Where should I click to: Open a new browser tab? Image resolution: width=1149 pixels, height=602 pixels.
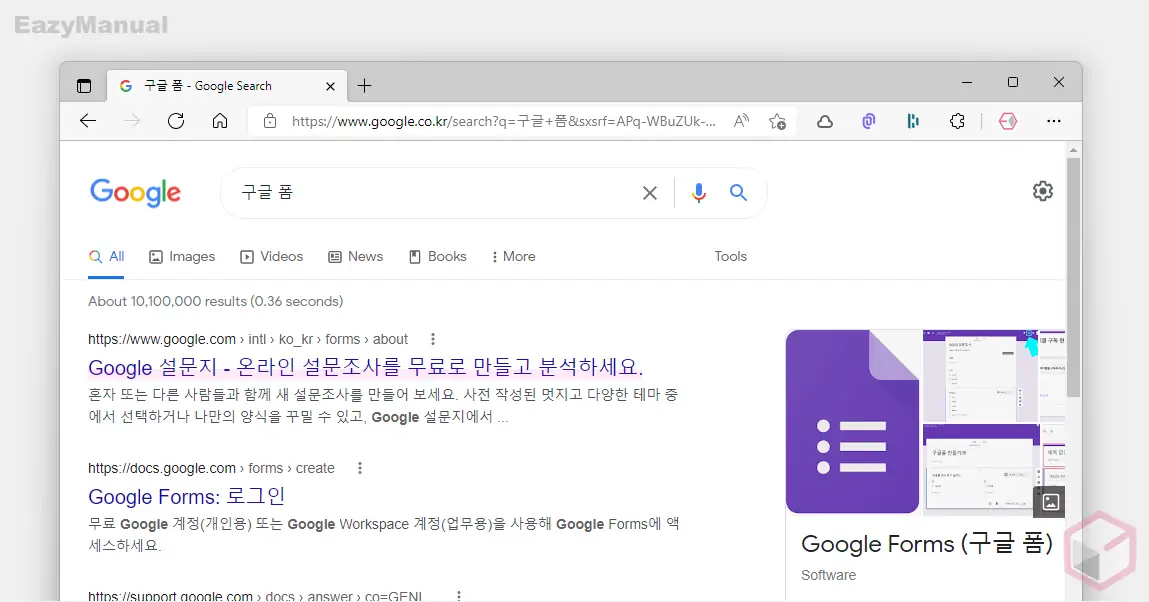coord(364,86)
